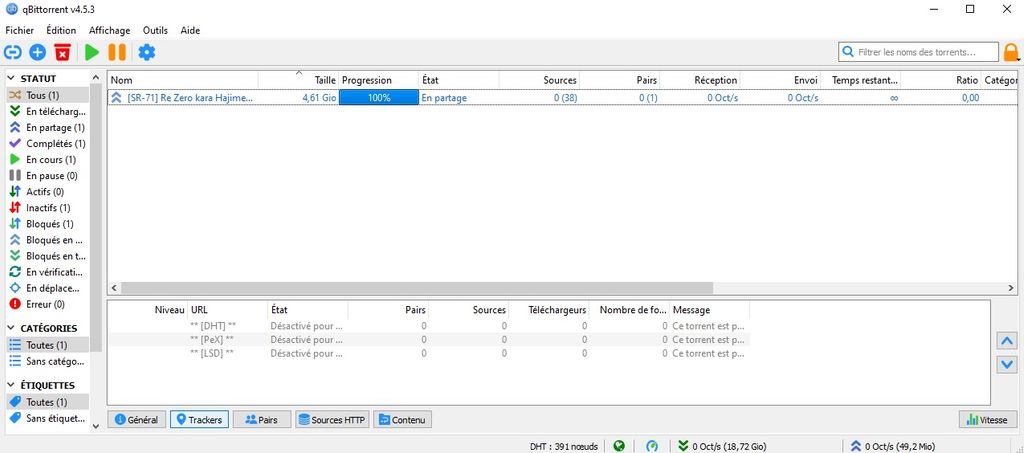The height and width of the screenshot is (453, 1024).
Task: Open options via the gear icon
Action: tap(147, 52)
